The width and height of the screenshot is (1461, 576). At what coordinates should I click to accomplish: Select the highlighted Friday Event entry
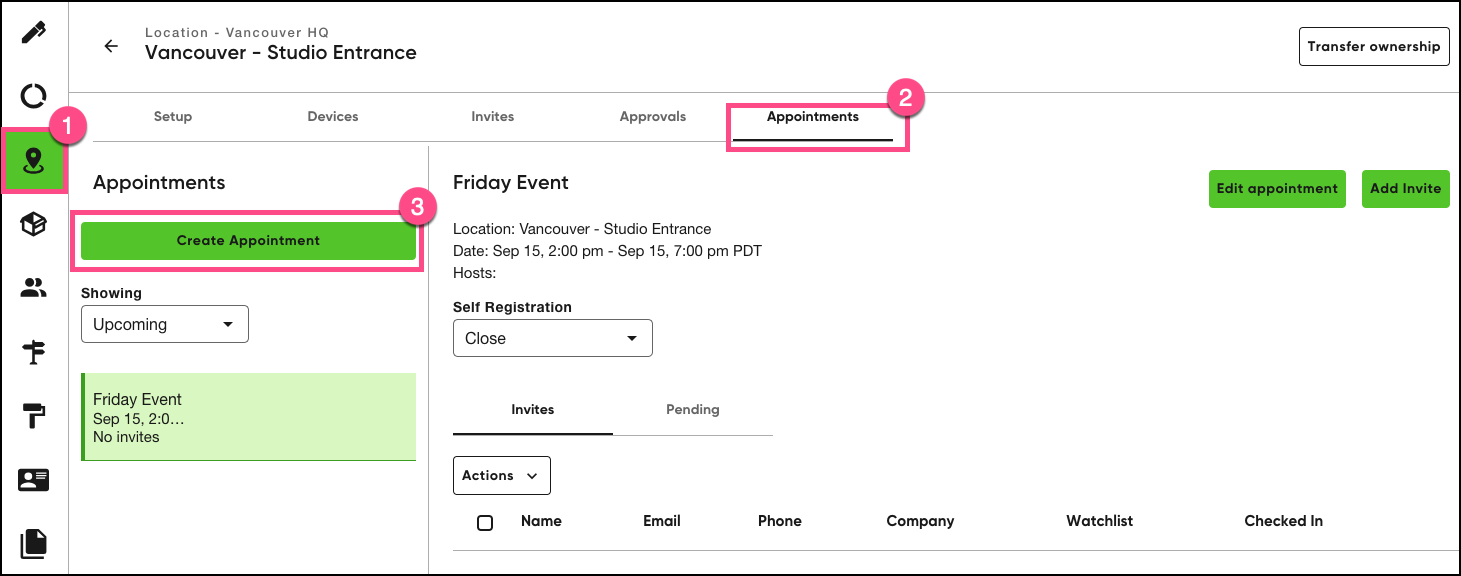click(248, 417)
